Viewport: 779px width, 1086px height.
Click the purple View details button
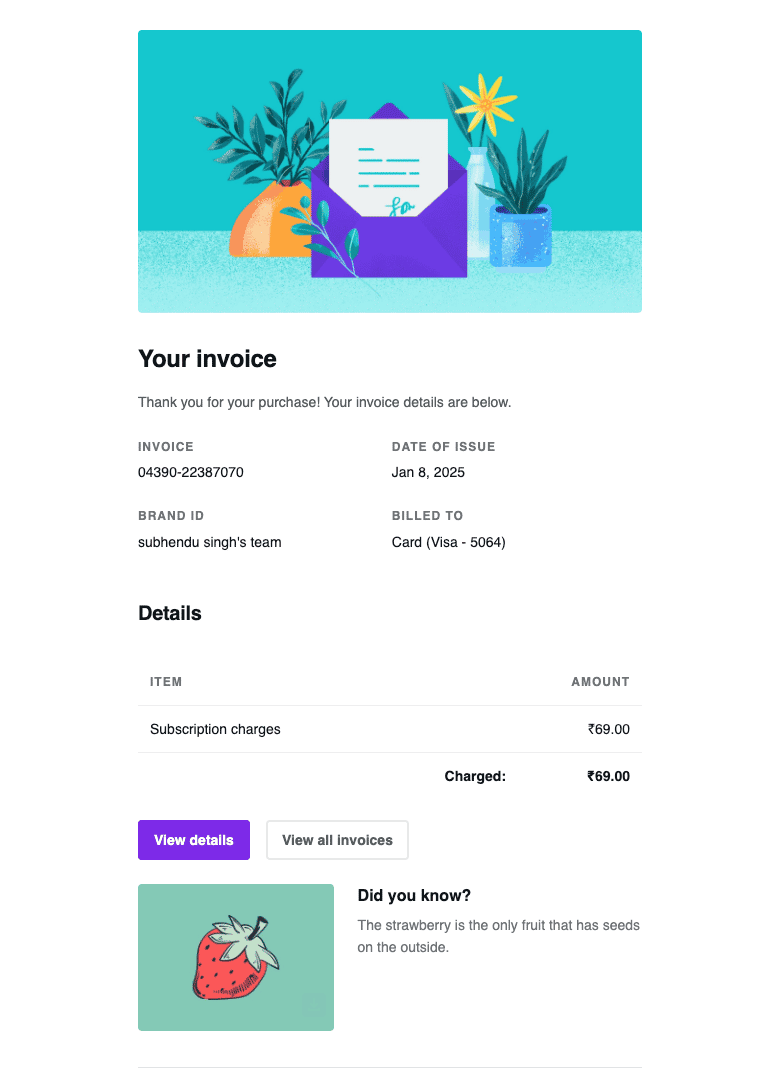[x=193, y=840]
